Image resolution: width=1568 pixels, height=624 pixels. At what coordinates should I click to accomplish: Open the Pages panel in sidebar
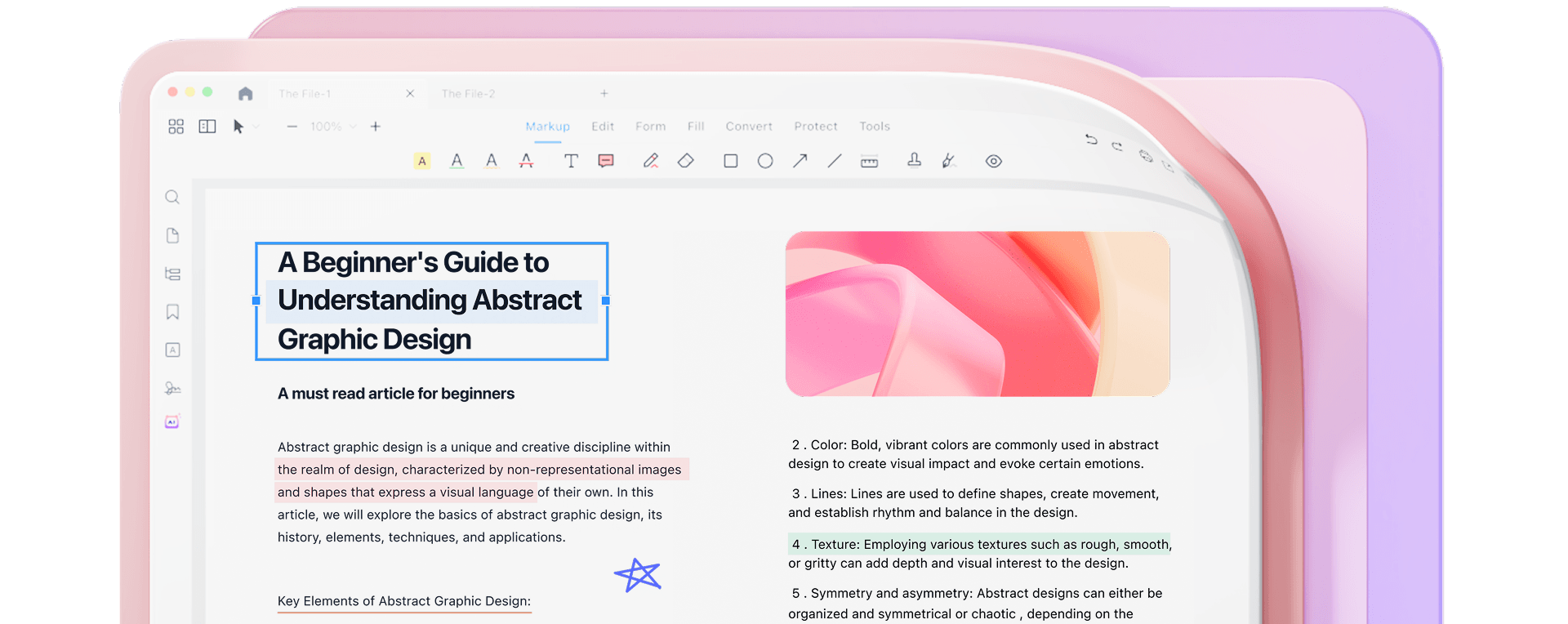pyautogui.click(x=172, y=235)
